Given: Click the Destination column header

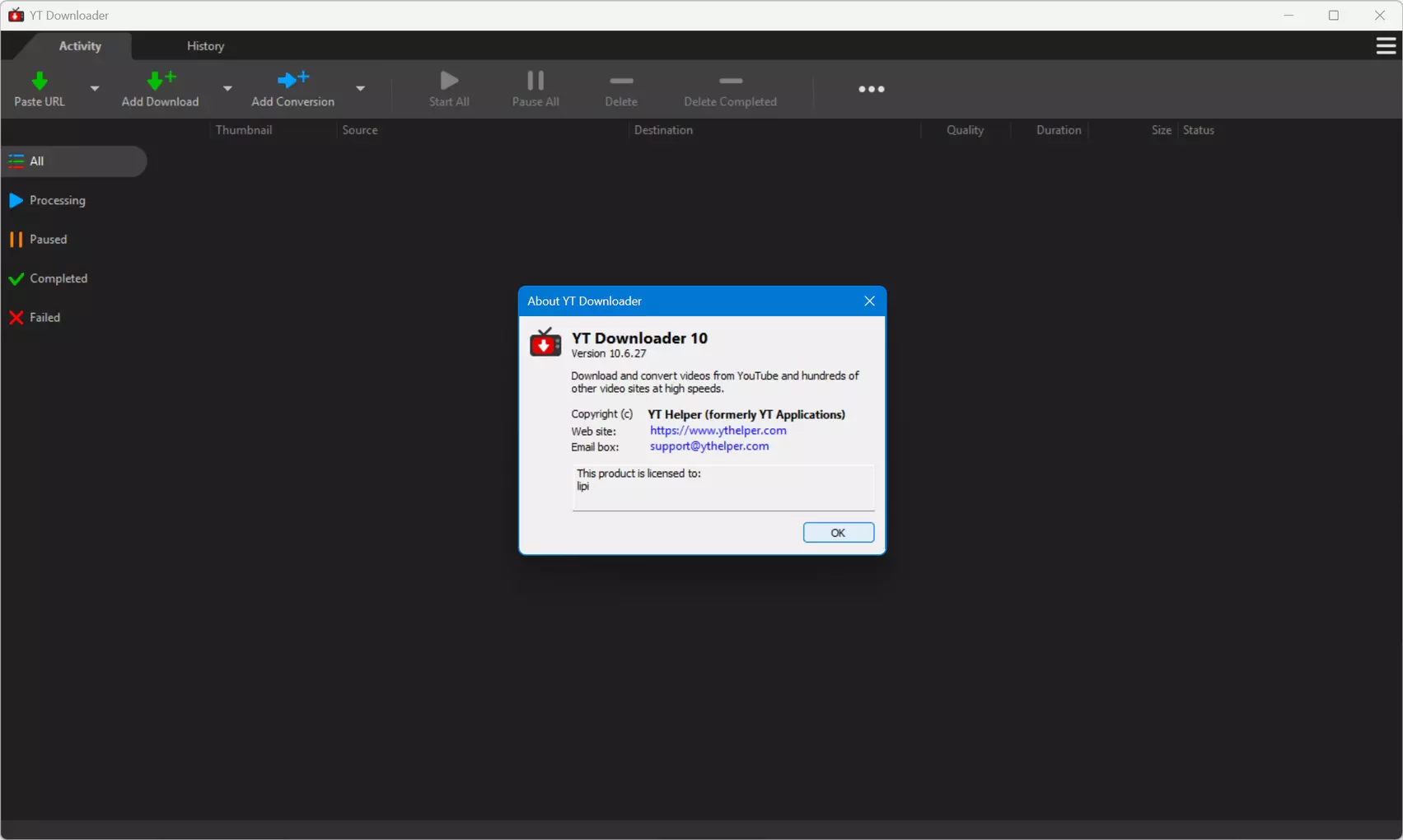Looking at the screenshot, I should [663, 130].
